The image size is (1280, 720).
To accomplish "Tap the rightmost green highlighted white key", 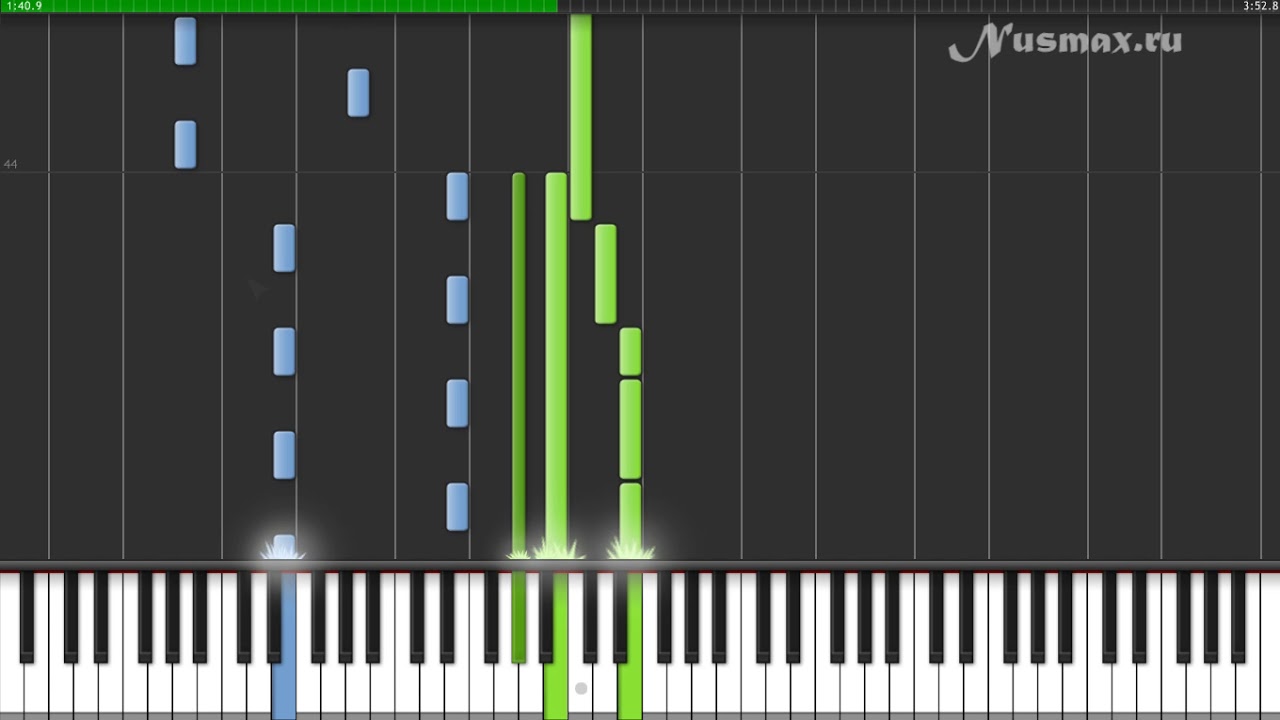I will [x=630, y=690].
